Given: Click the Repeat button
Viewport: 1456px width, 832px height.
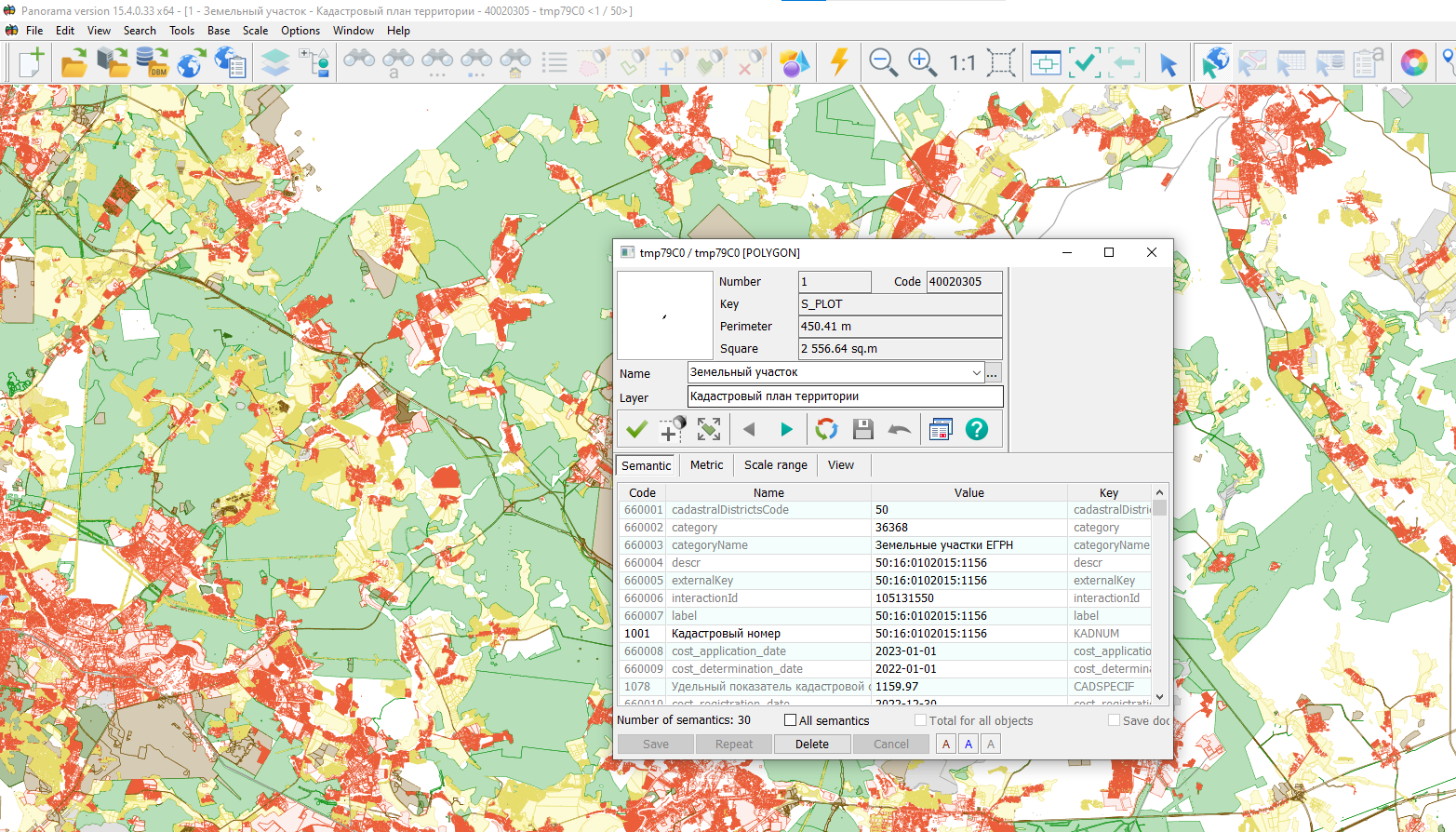Looking at the screenshot, I should click(x=734, y=744).
